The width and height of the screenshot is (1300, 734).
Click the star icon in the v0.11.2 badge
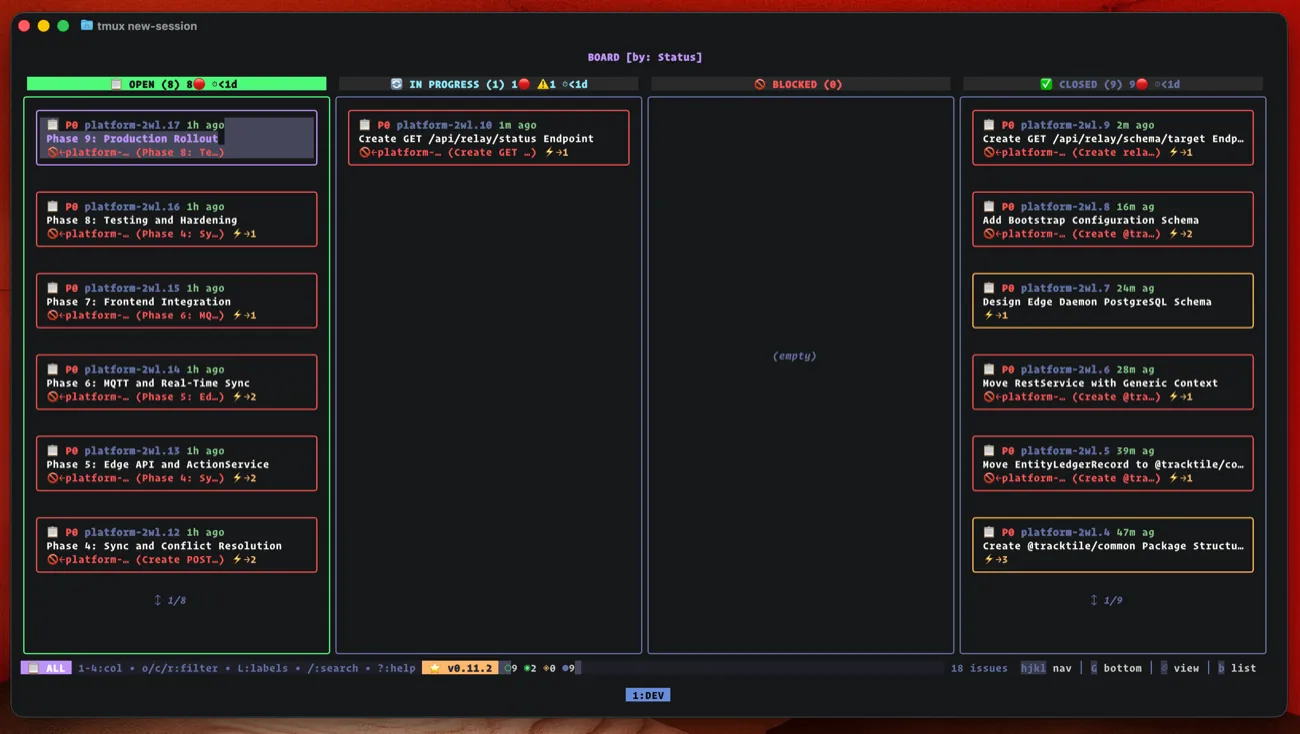tap(432, 667)
